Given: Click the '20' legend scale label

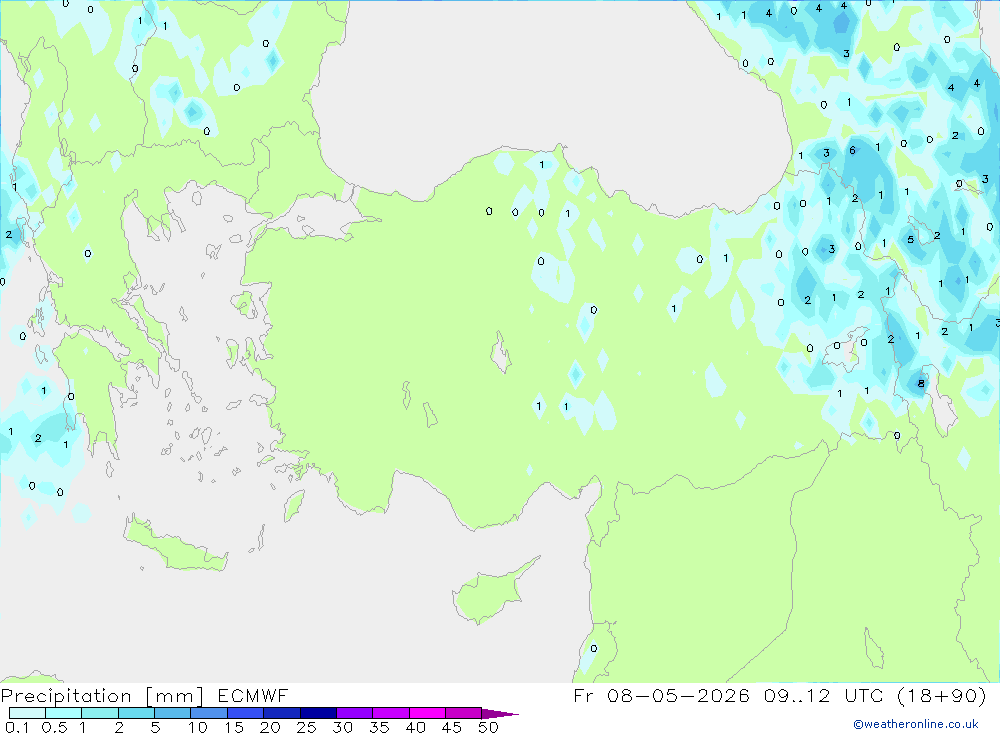Looking at the screenshot, I should tap(270, 727).
